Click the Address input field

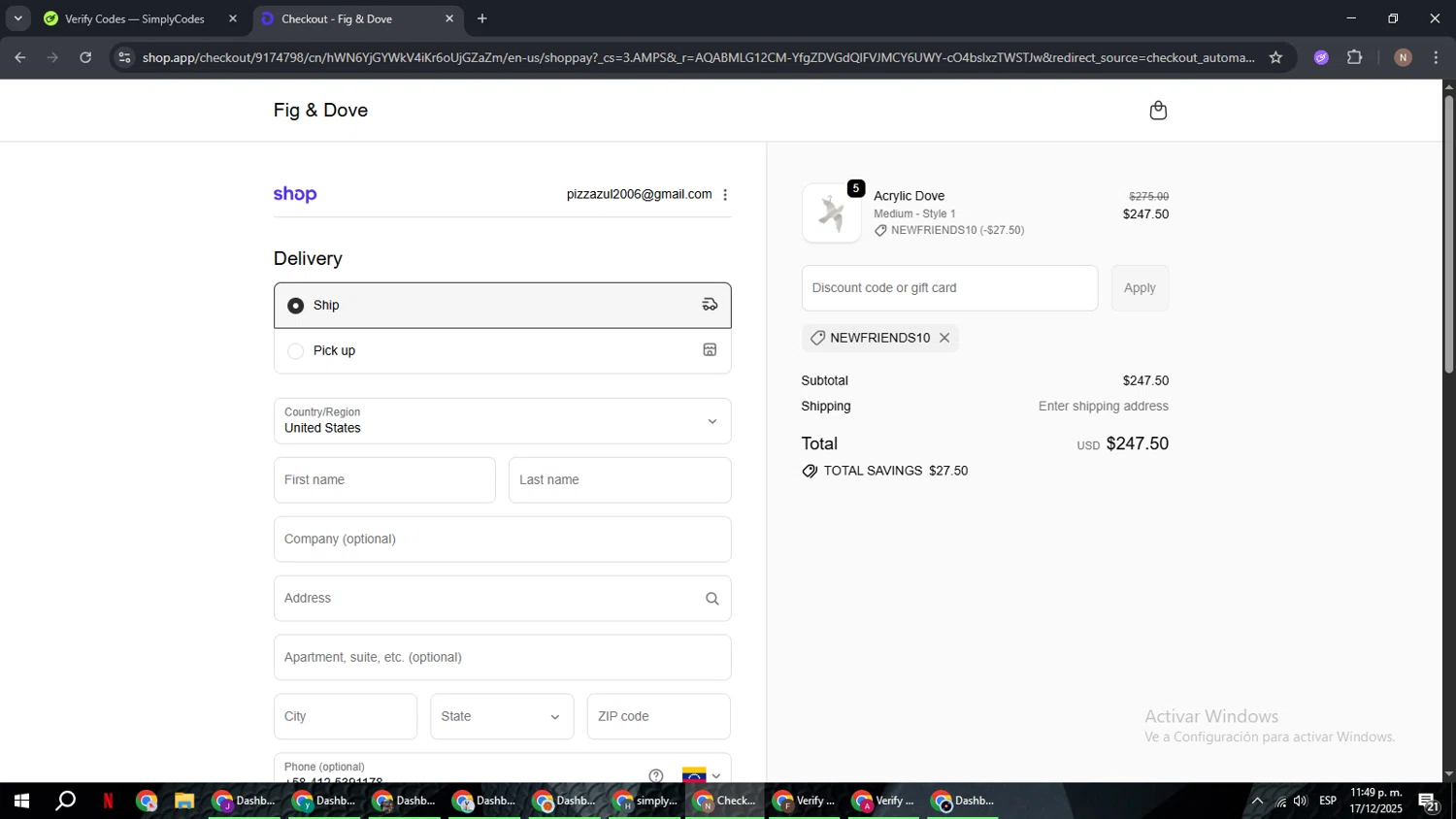point(502,599)
